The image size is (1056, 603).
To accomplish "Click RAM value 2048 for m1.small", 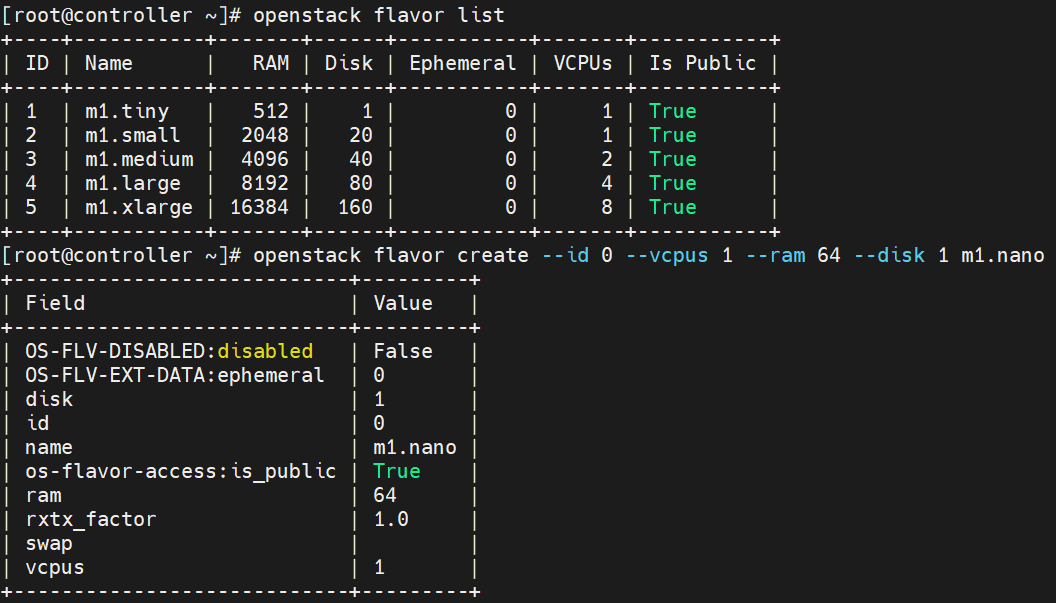I will (x=265, y=135).
